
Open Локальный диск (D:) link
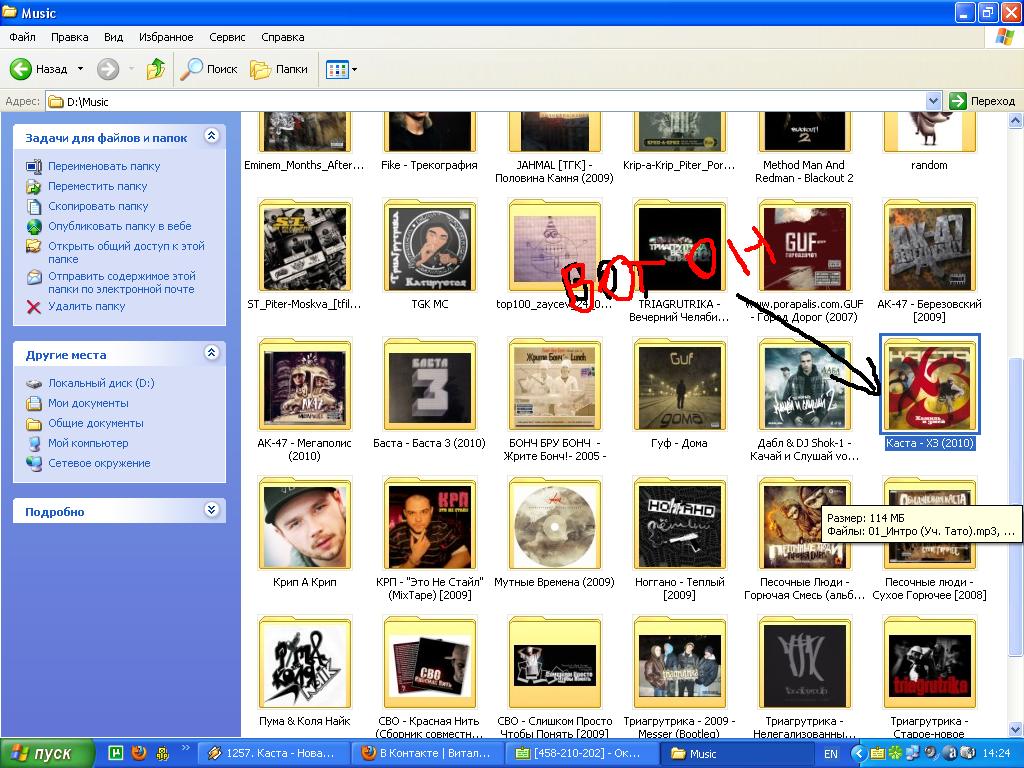[101, 383]
